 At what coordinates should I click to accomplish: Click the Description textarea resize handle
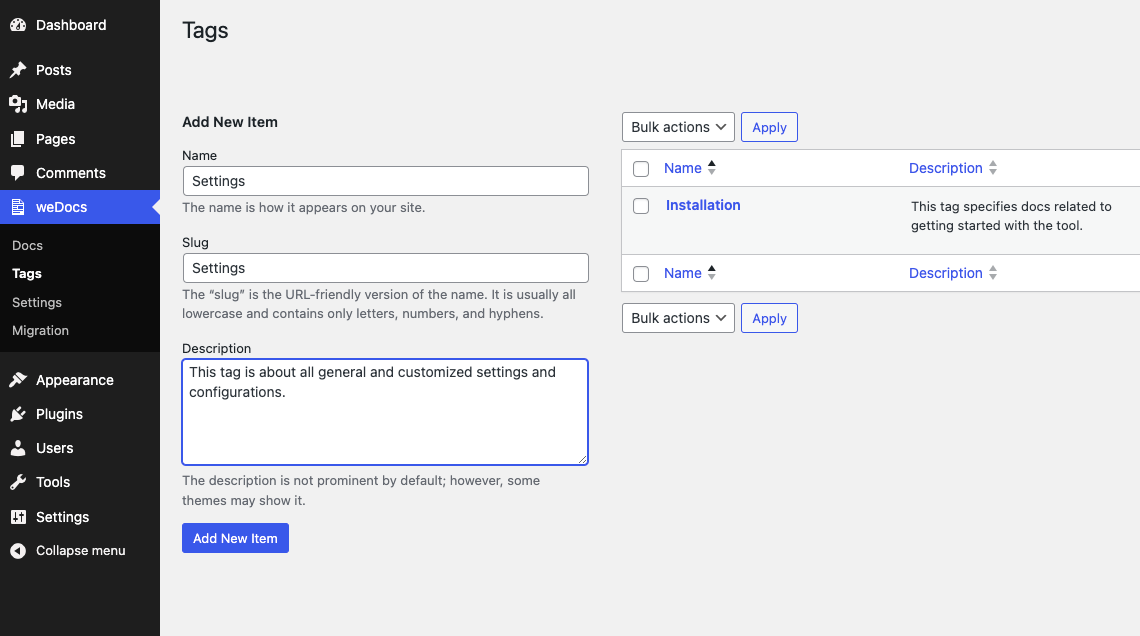582,459
